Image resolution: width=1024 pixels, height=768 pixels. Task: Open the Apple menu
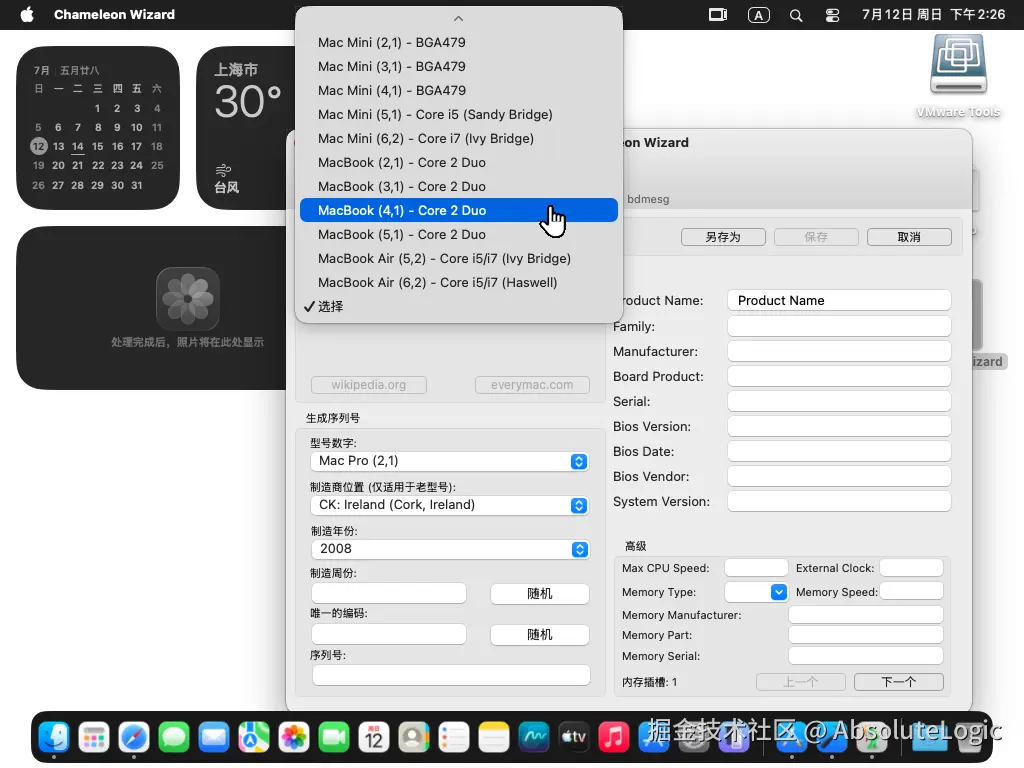pyautogui.click(x=27, y=14)
